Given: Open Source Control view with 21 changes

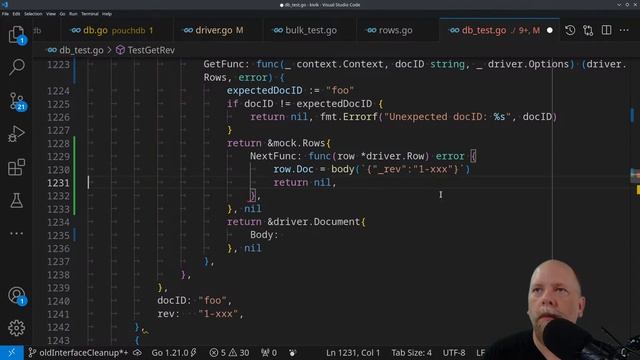Looking at the screenshot, I should pos(16,101).
